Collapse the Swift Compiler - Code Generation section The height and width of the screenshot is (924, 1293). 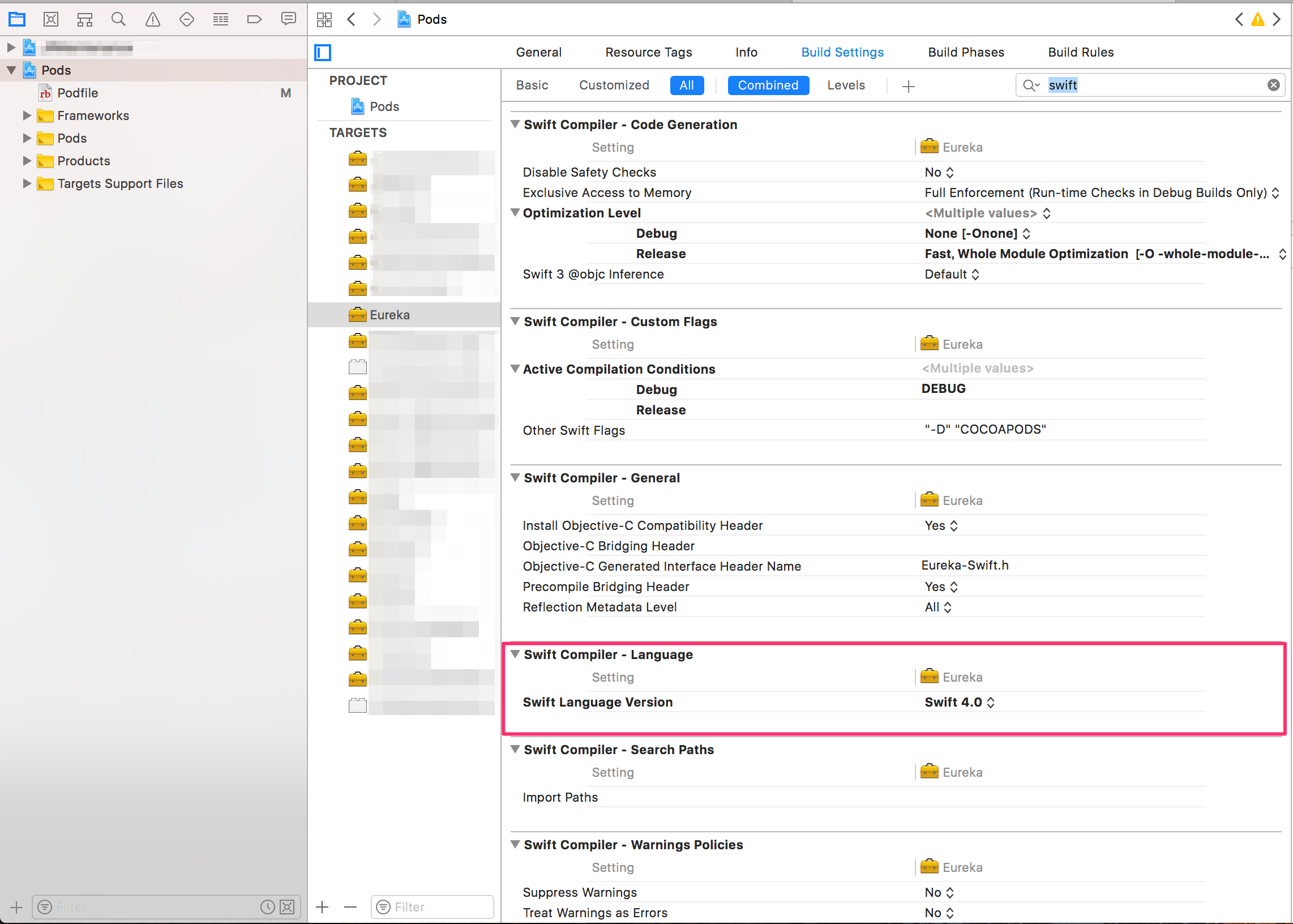click(515, 124)
